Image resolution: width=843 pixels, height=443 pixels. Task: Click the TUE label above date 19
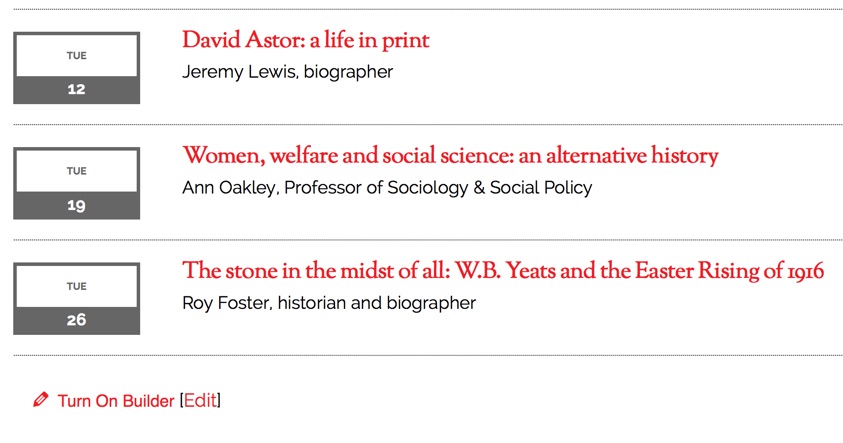(x=76, y=171)
